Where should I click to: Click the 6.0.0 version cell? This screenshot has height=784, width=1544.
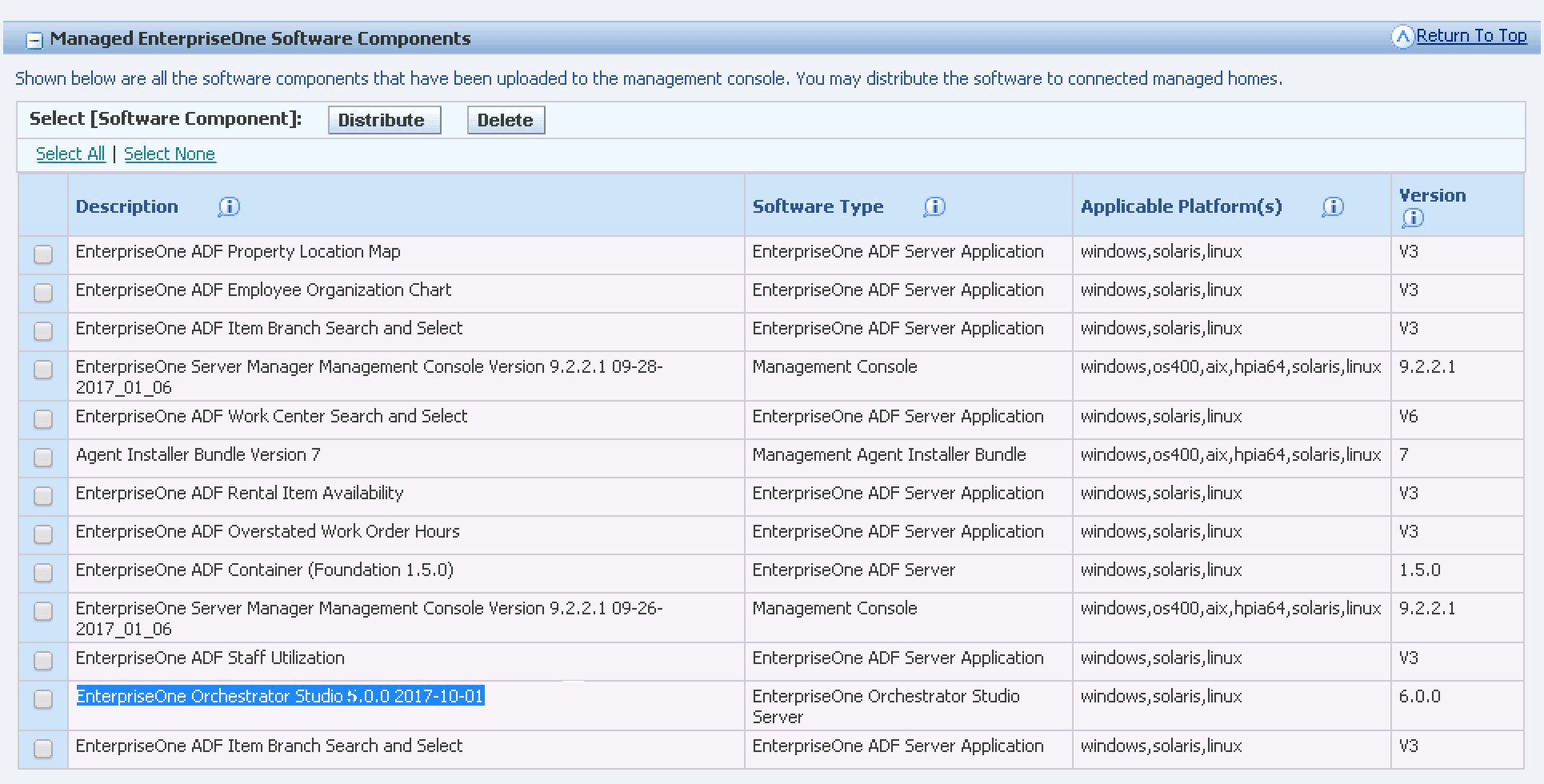[1419, 696]
